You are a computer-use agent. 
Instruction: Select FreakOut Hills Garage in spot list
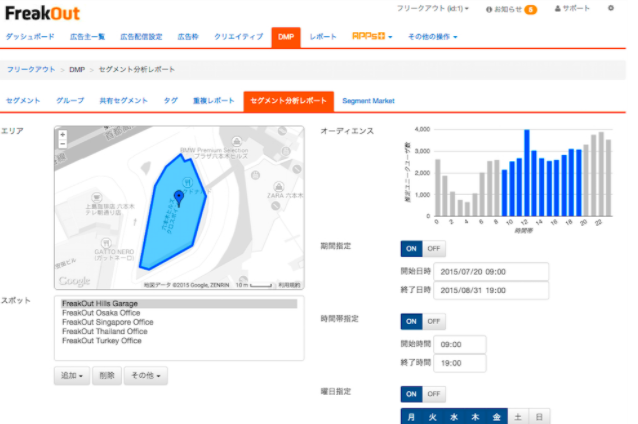179,304
